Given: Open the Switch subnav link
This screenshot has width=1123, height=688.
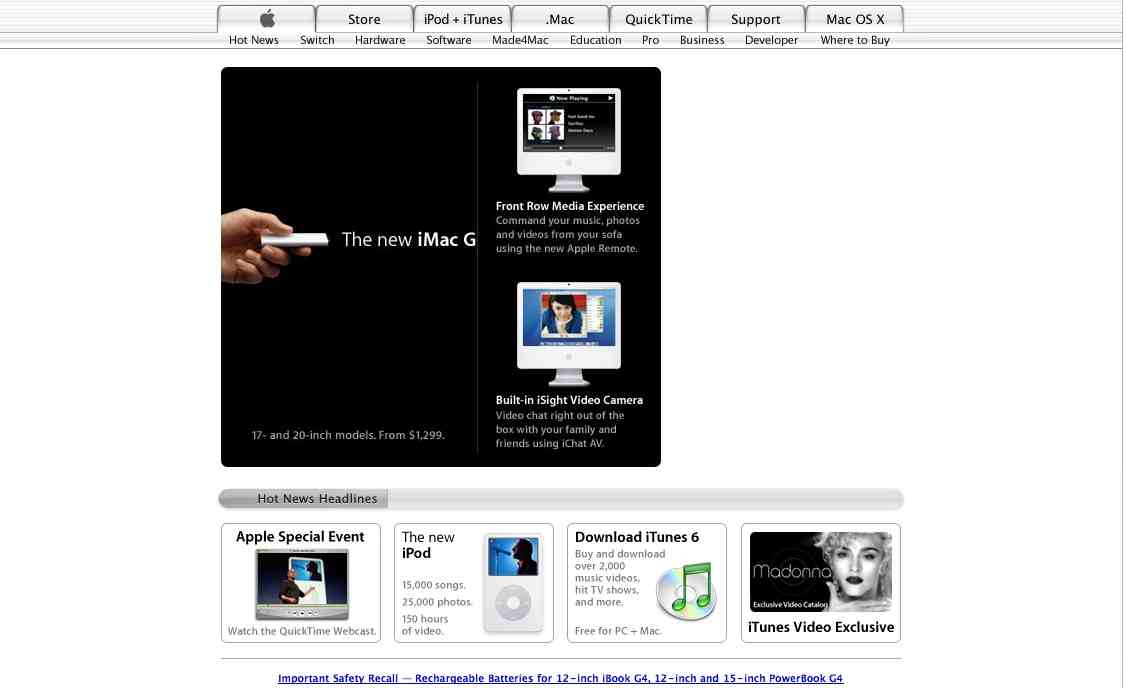Looking at the screenshot, I should [317, 40].
